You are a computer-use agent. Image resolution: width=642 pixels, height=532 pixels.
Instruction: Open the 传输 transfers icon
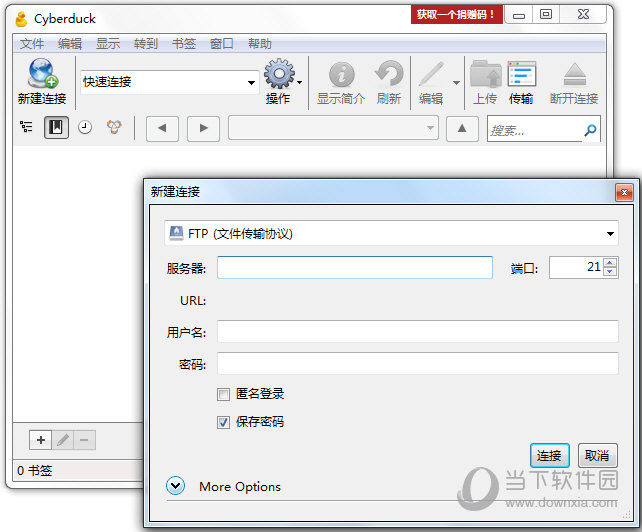(x=522, y=74)
